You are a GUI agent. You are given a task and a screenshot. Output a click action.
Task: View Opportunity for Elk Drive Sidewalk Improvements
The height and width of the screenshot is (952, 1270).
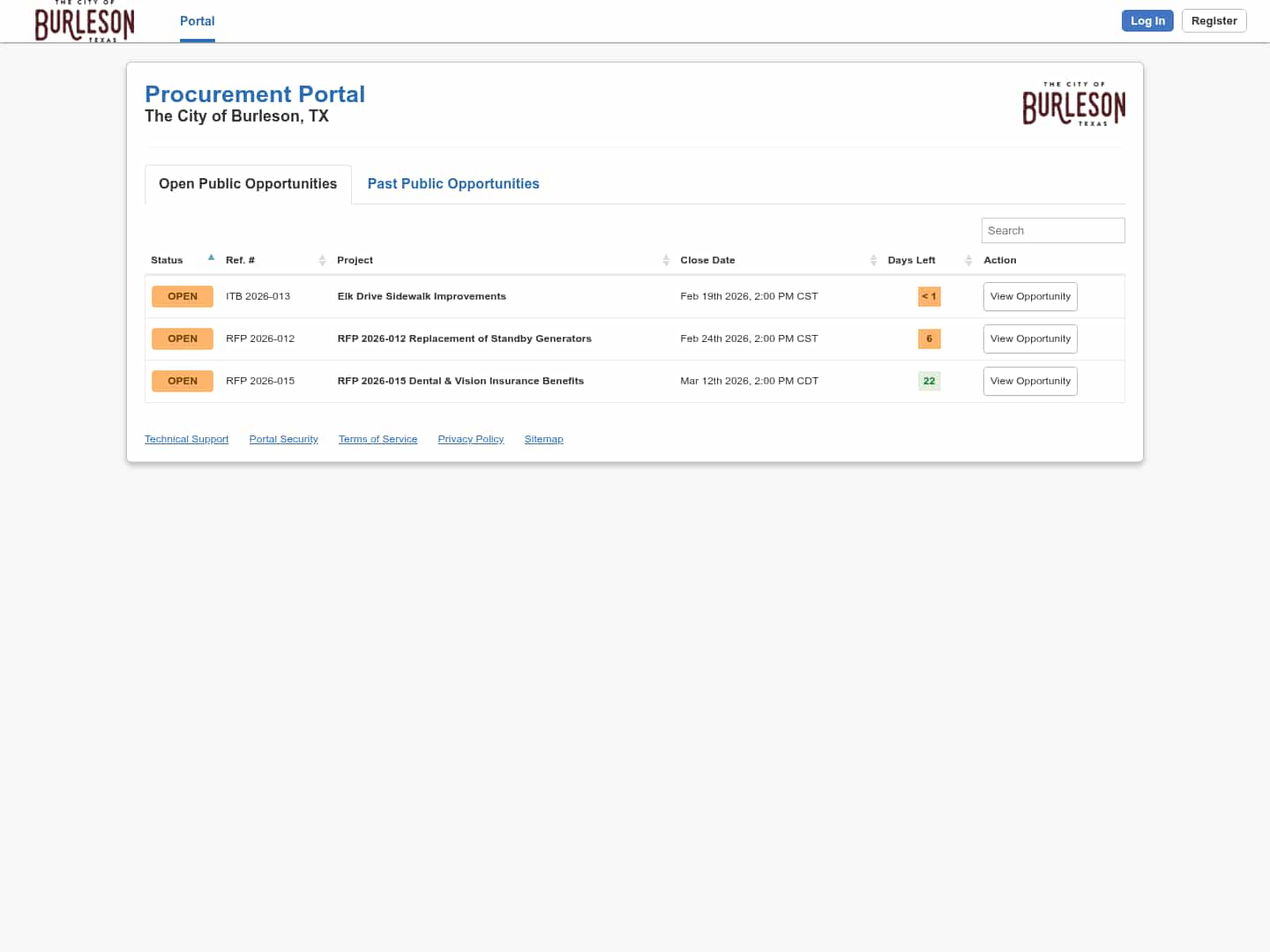(x=1030, y=296)
